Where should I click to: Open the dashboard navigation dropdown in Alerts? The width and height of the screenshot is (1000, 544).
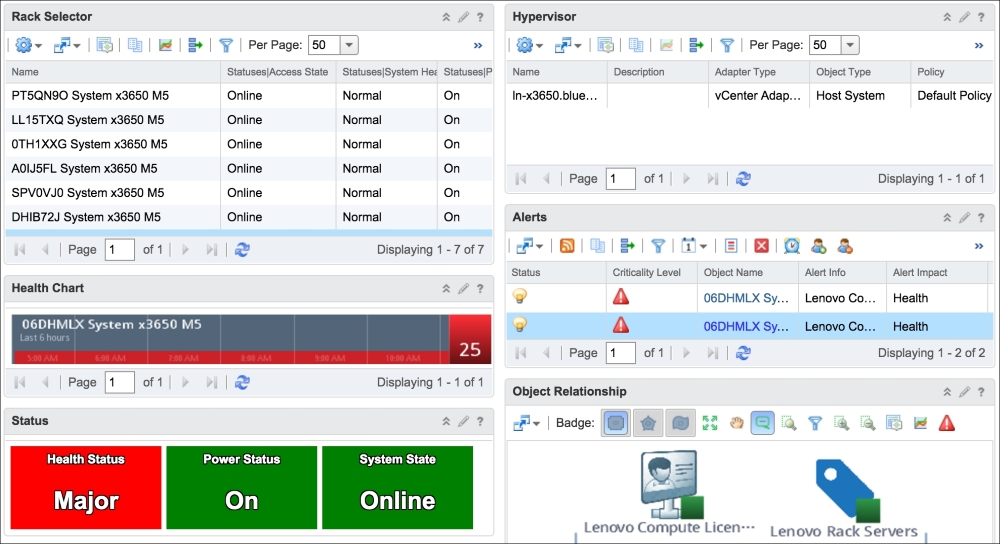(529, 246)
